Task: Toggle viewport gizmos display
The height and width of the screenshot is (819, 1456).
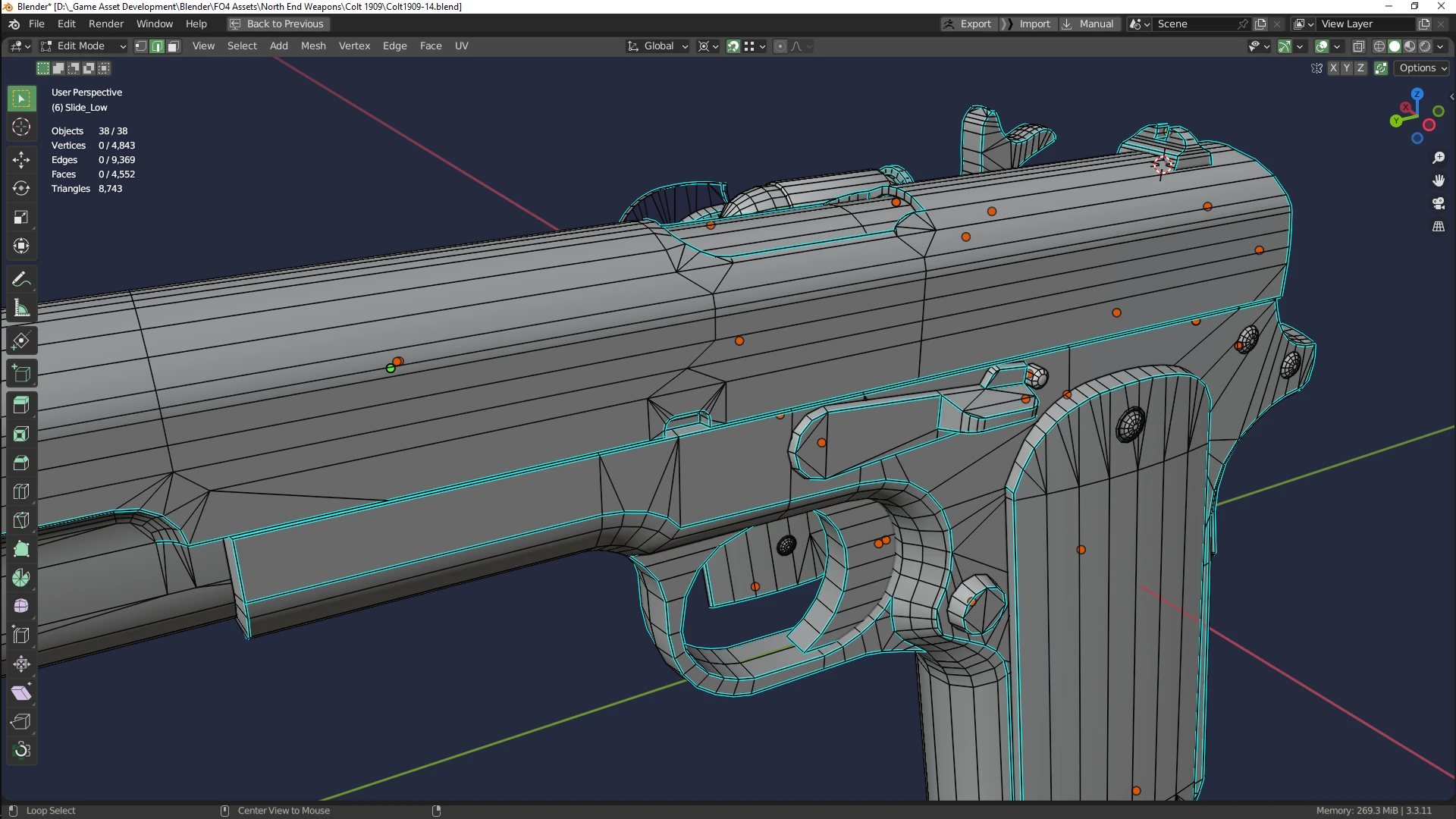Action: (1284, 46)
